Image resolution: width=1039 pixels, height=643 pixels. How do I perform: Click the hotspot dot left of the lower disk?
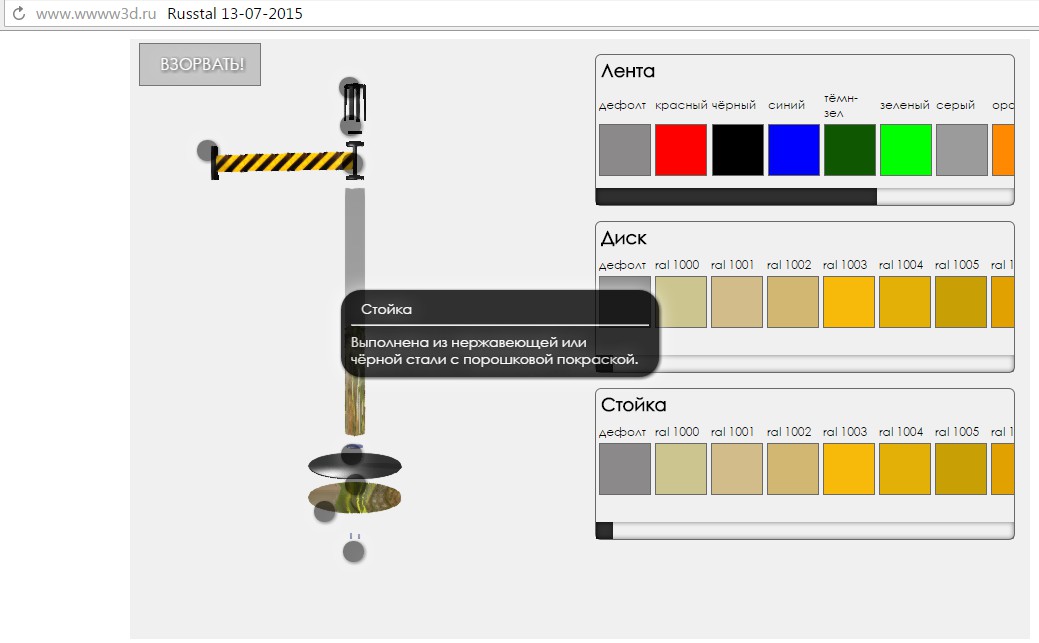point(324,511)
